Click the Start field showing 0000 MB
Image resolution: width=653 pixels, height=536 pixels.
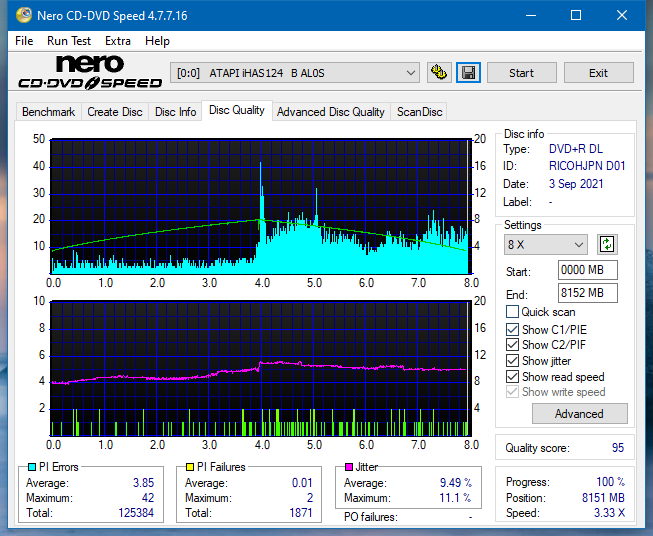click(x=587, y=270)
